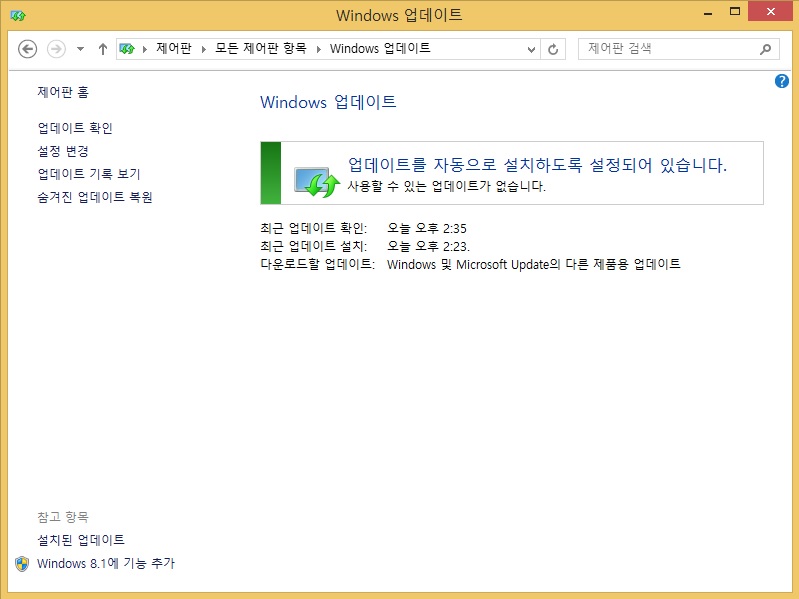The width and height of the screenshot is (799, 599).
Task: Open 업데이트 기록 보기 link
Action: pos(89,174)
